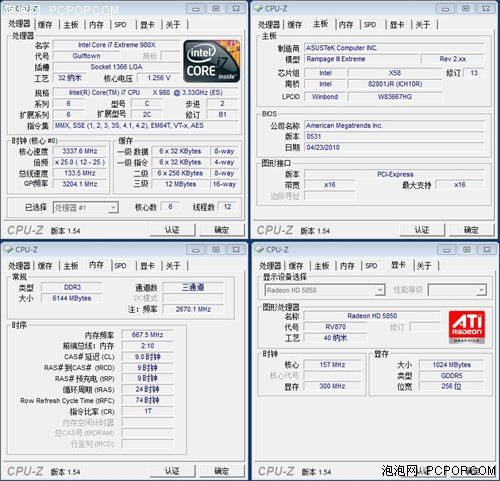
Task: Open 缓存 tab in mainboard window
Action: coord(295,25)
